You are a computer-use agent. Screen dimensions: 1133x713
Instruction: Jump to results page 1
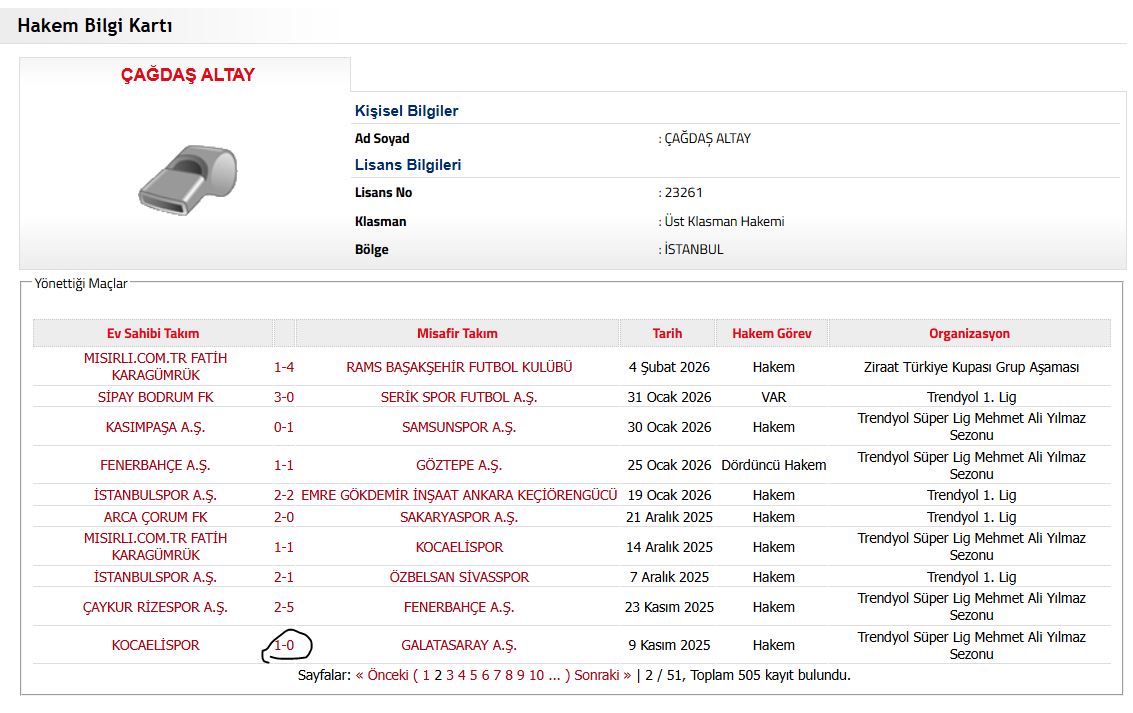tap(426, 675)
